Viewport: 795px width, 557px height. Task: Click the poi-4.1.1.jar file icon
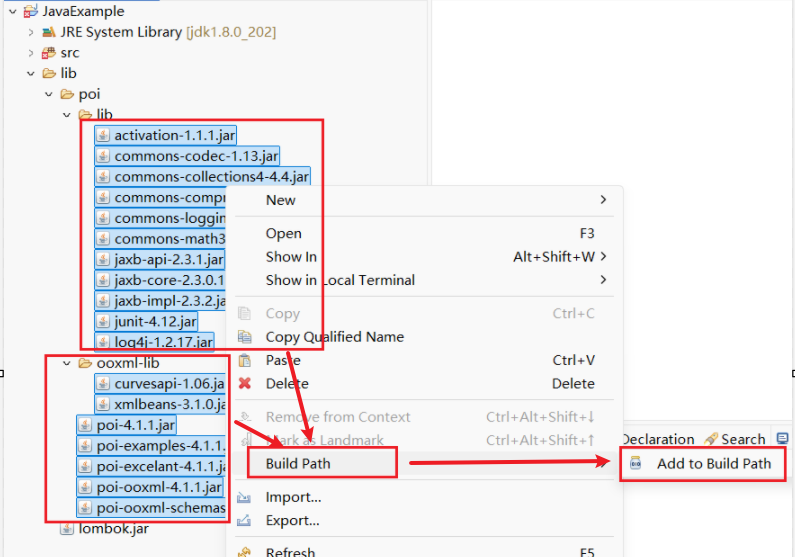(85, 425)
